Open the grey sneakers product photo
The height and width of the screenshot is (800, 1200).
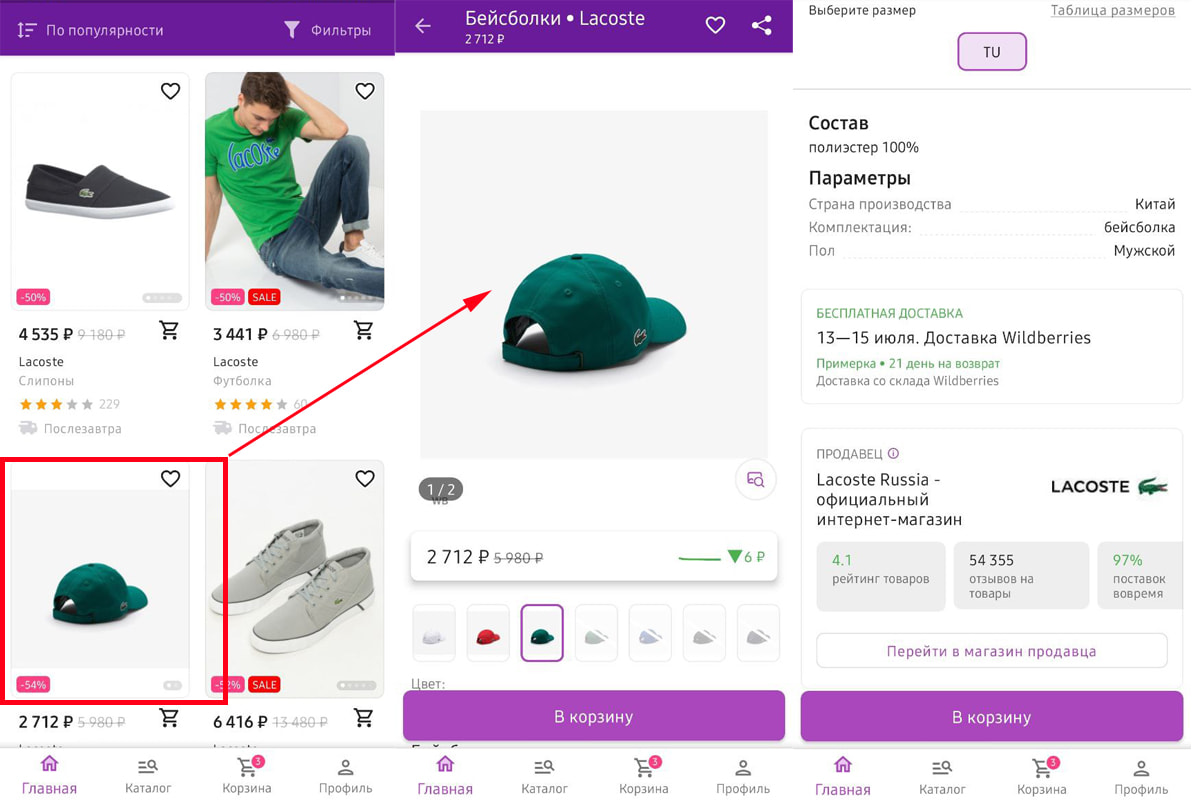pyautogui.click(x=295, y=579)
